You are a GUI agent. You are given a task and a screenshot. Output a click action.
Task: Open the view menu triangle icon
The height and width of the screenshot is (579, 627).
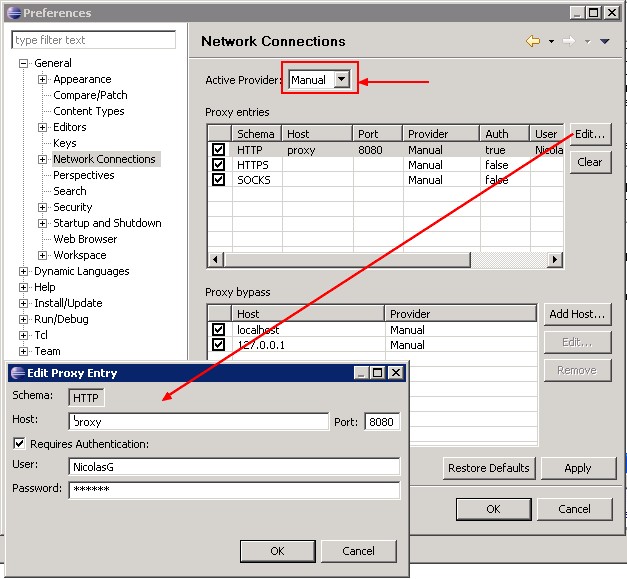coord(604,41)
